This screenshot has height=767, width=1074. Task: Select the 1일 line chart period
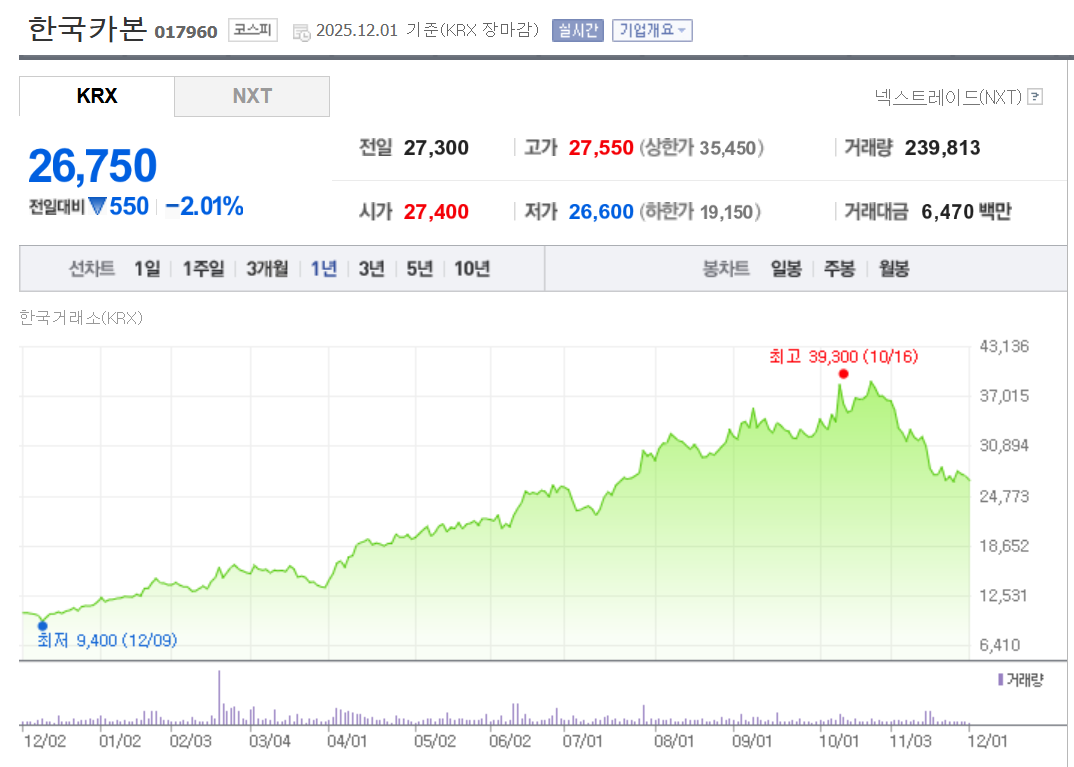click(x=147, y=268)
